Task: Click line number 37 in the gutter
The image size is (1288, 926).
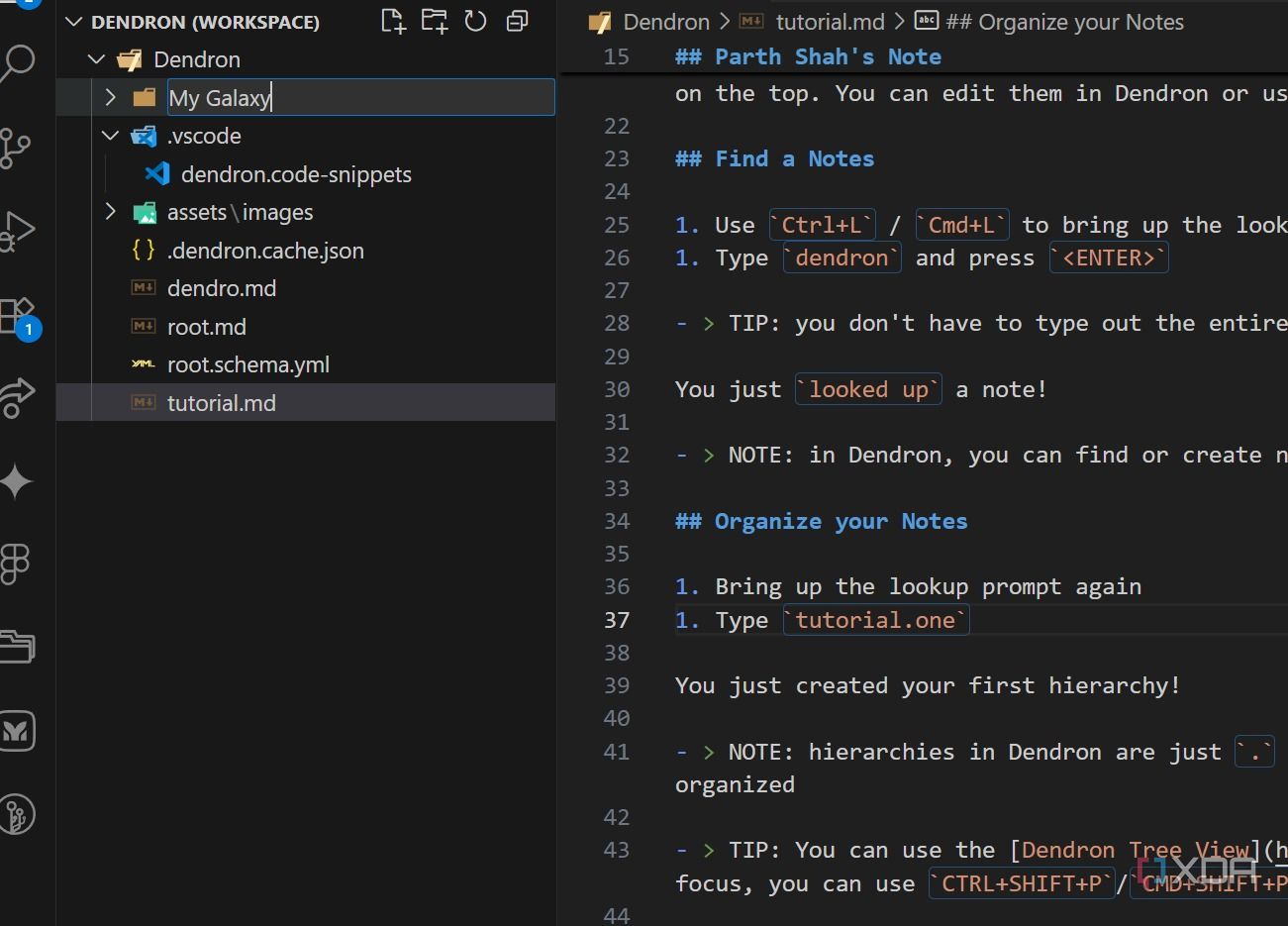Action: point(617,620)
